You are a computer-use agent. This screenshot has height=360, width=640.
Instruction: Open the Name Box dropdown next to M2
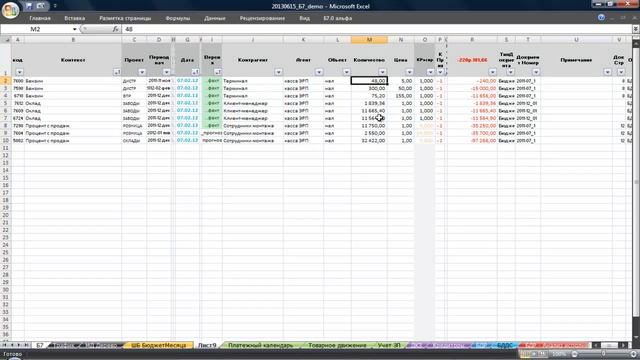click(74, 29)
